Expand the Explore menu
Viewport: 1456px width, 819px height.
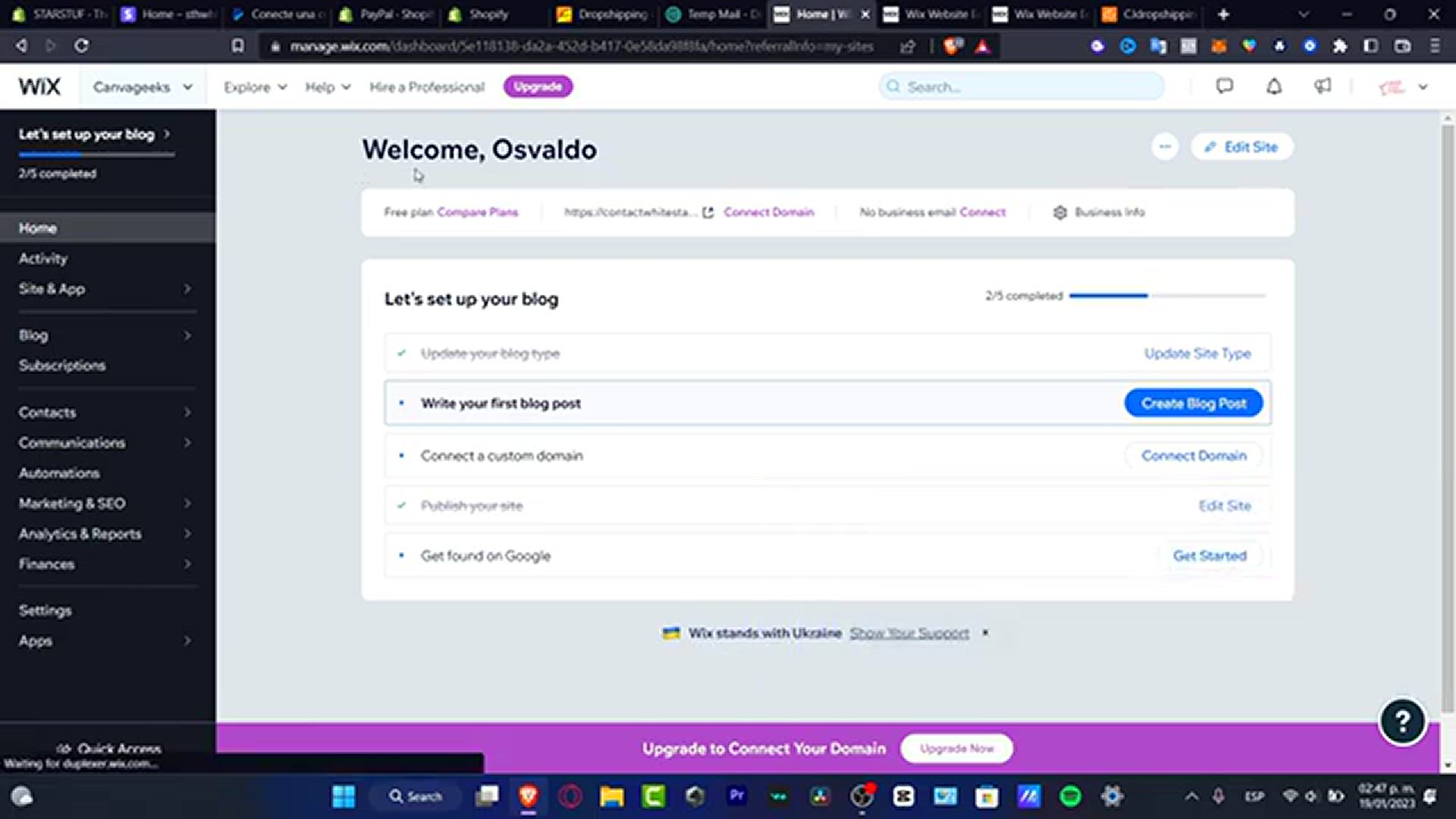coord(255,87)
